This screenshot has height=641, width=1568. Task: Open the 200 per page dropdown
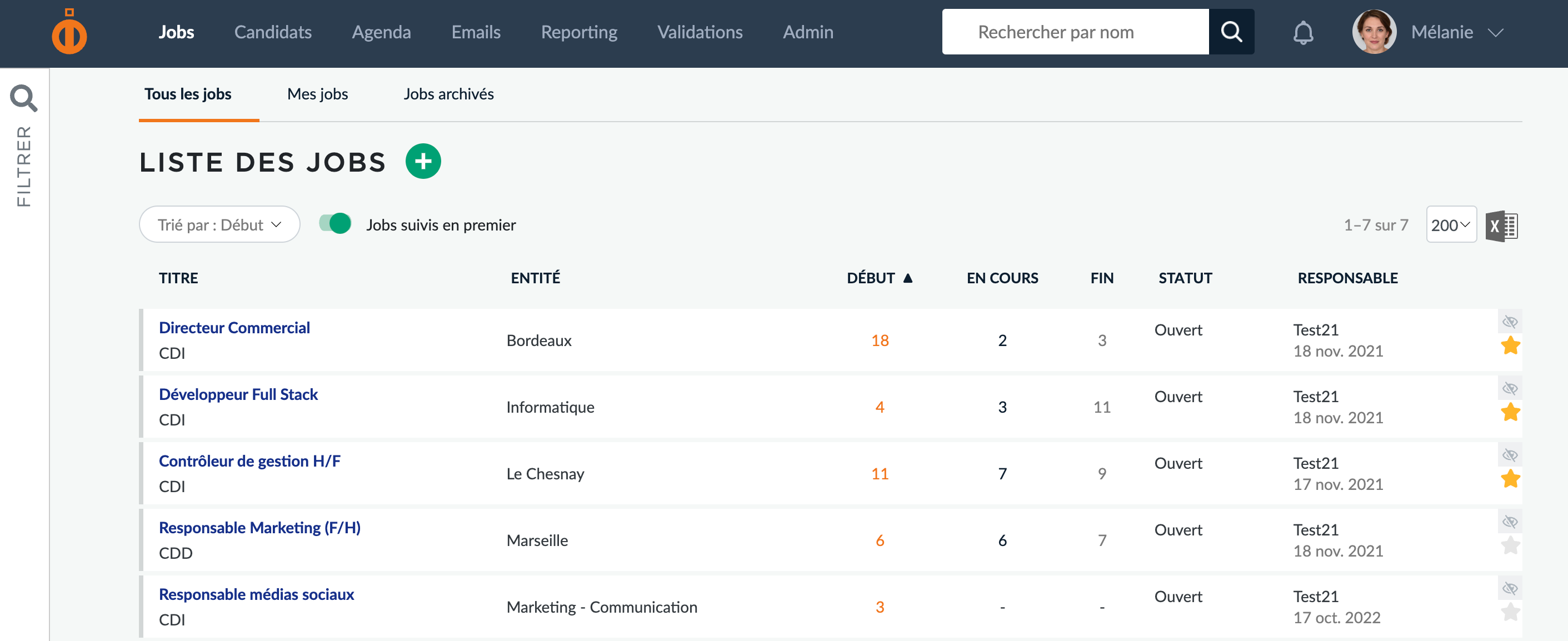pyautogui.click(x=1451, y=225)
